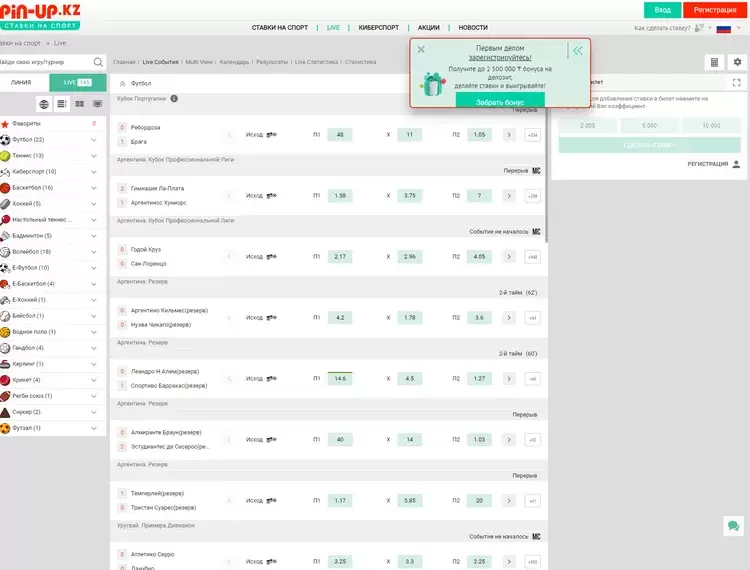This screenshot has width=750, height=570.
Task: Open the stats icon for Ребордоза match
Action: [272, 135]
